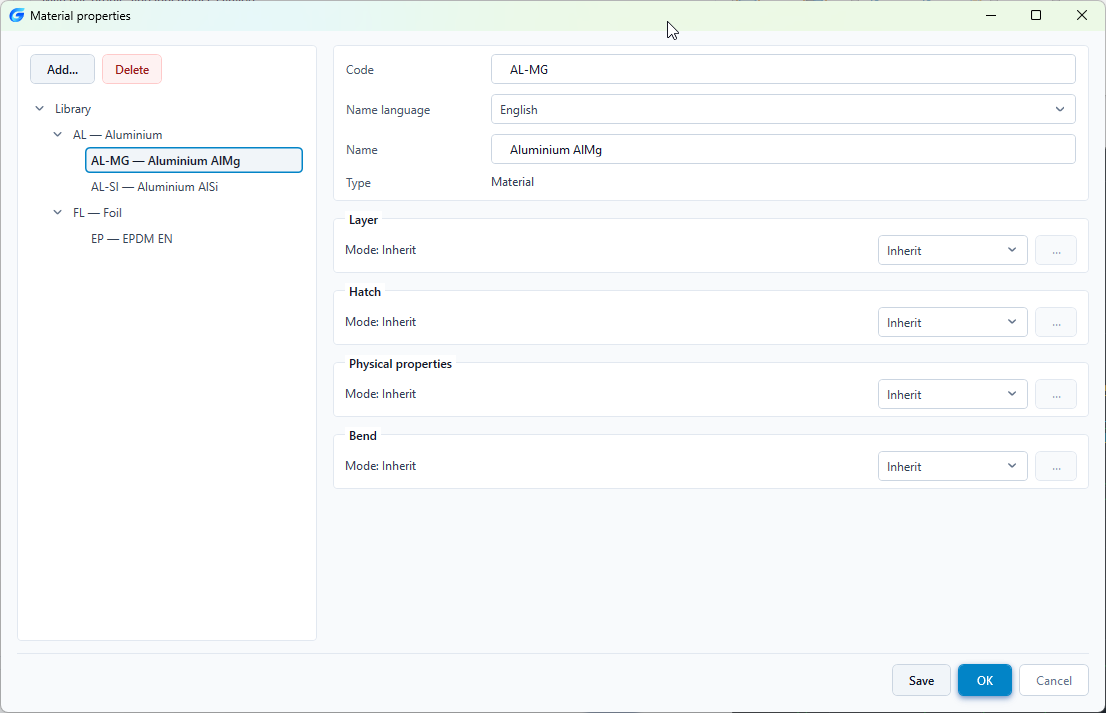Select the AL — Aluminium tree item
This screenshot has height=713, width=1106.
click(118, 135)
